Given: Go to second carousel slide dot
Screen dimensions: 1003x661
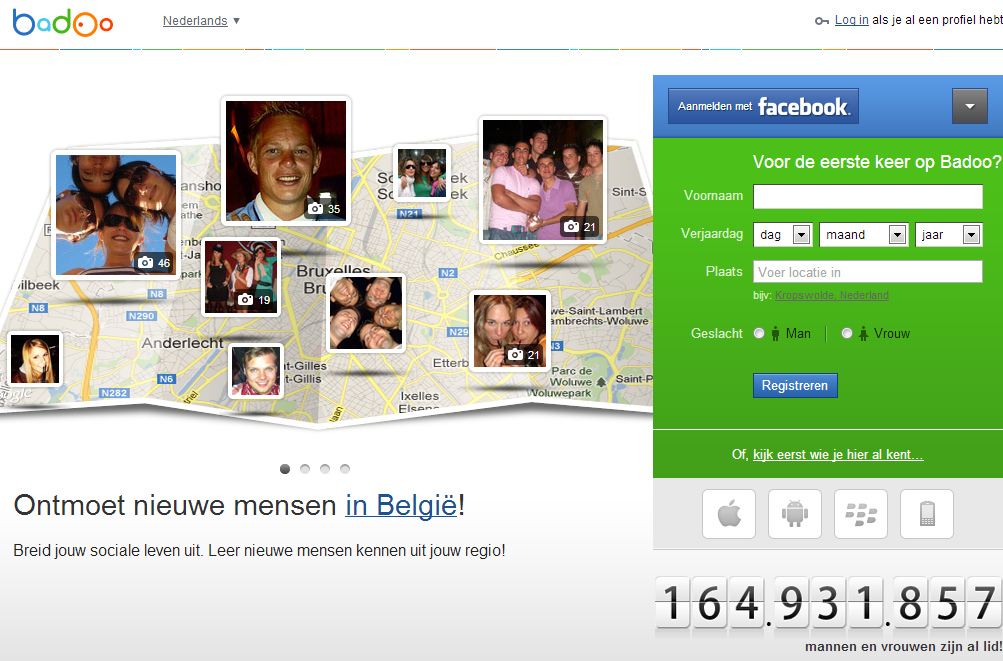Looking at the screenshot, I should pos(305,469).
